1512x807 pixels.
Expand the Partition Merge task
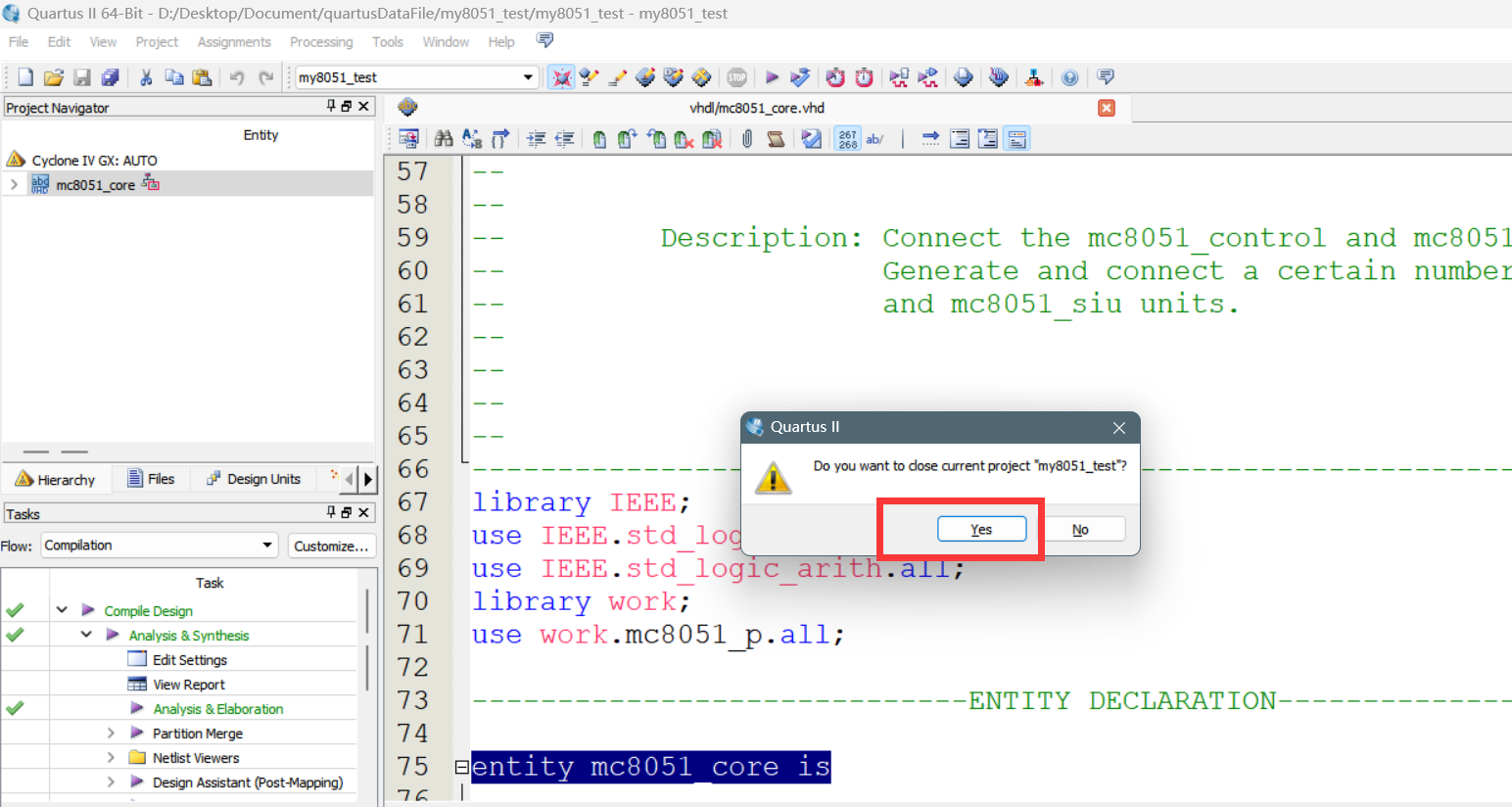(x=111, y=733)
